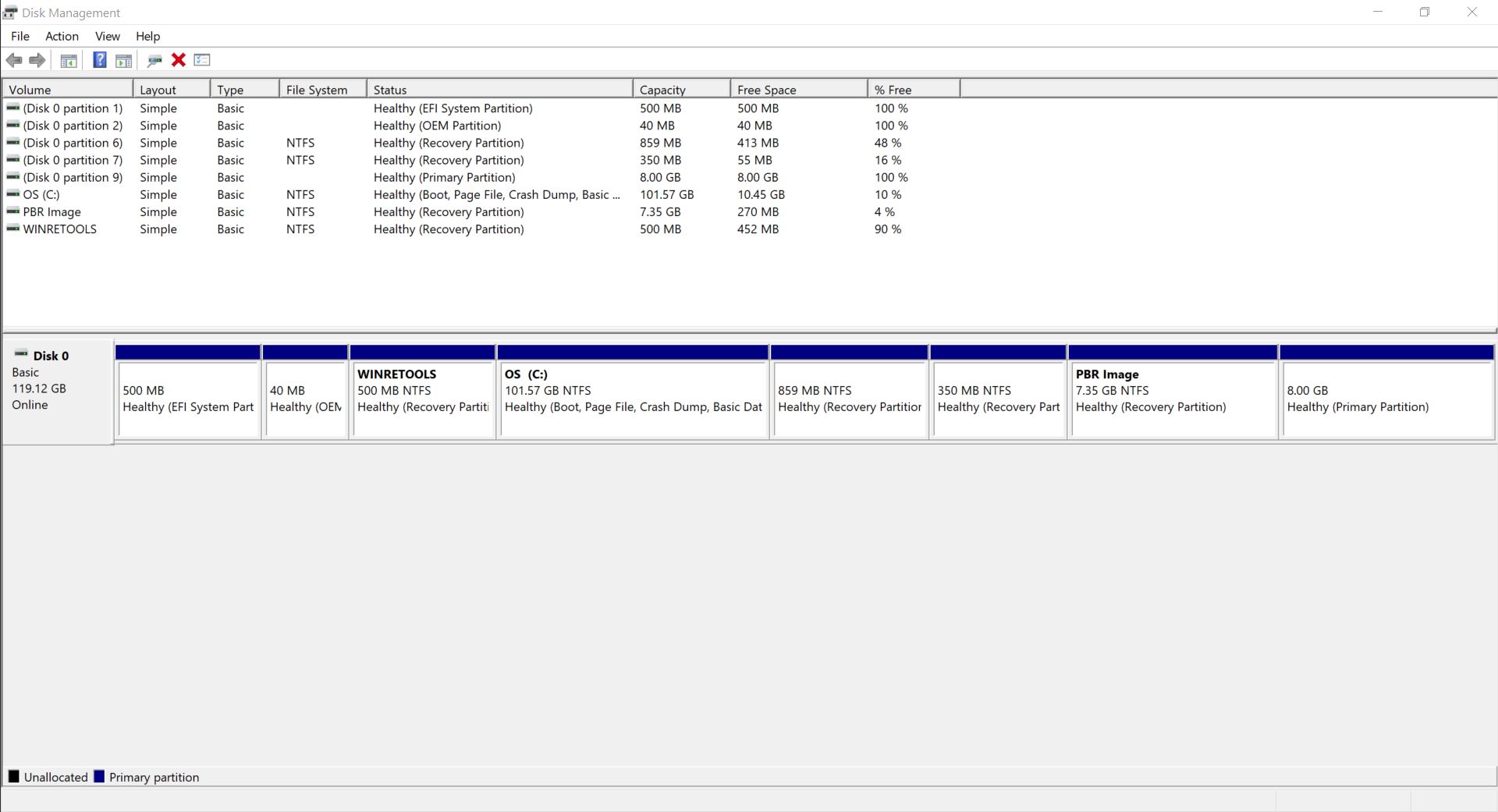Click the 4 % free cell
The width and height of the screenshot is (1498, 812).
884,211
